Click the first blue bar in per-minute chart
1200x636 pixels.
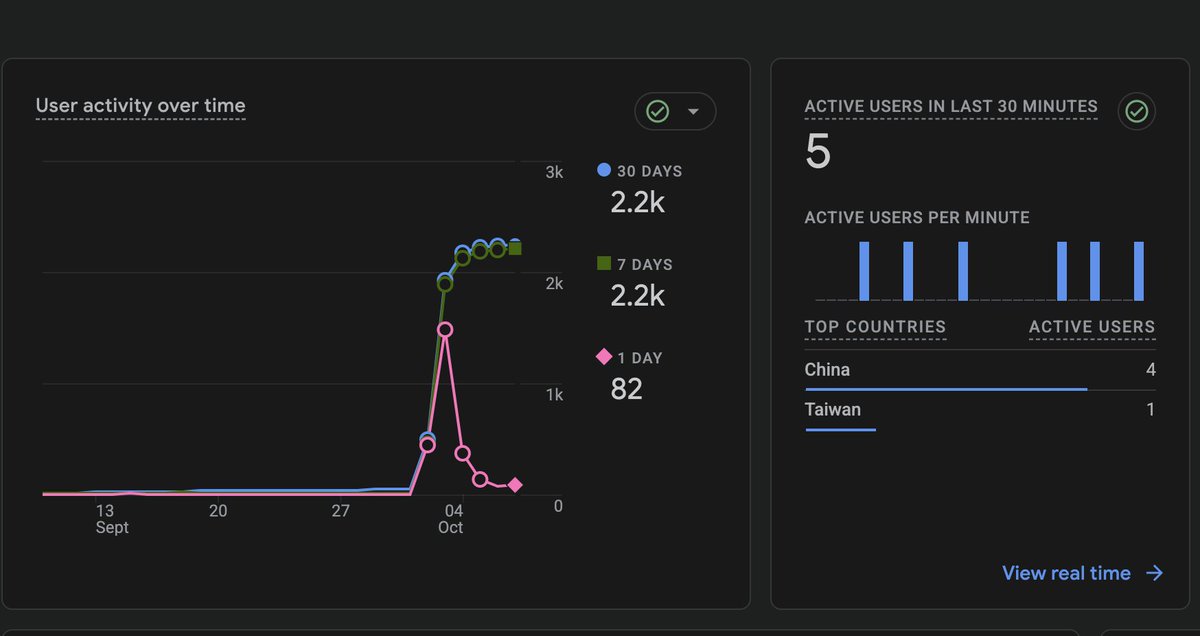(x=864, y=271)
